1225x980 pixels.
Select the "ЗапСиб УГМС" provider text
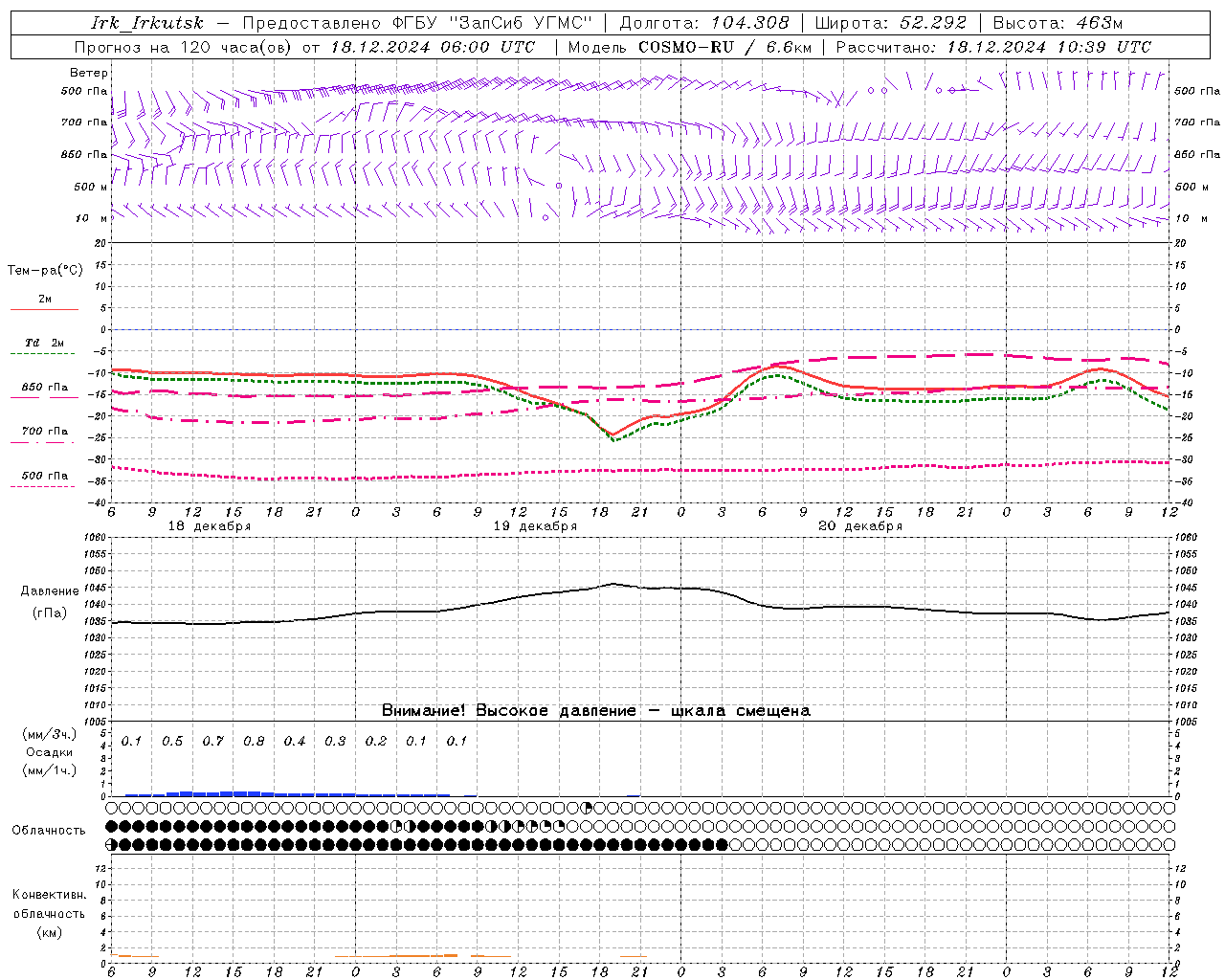click(522, 23)
